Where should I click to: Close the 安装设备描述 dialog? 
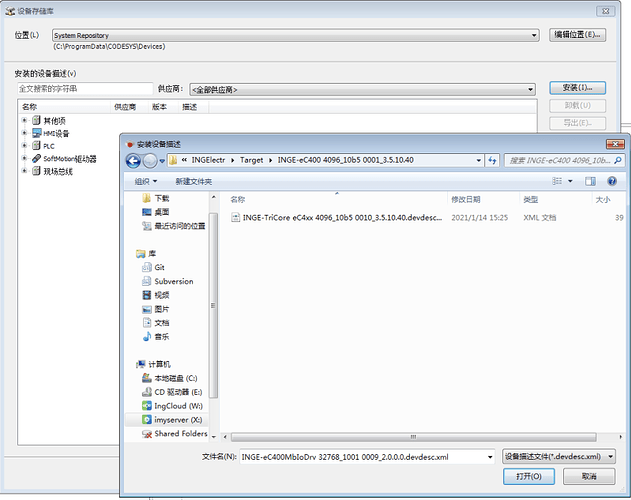615,144
